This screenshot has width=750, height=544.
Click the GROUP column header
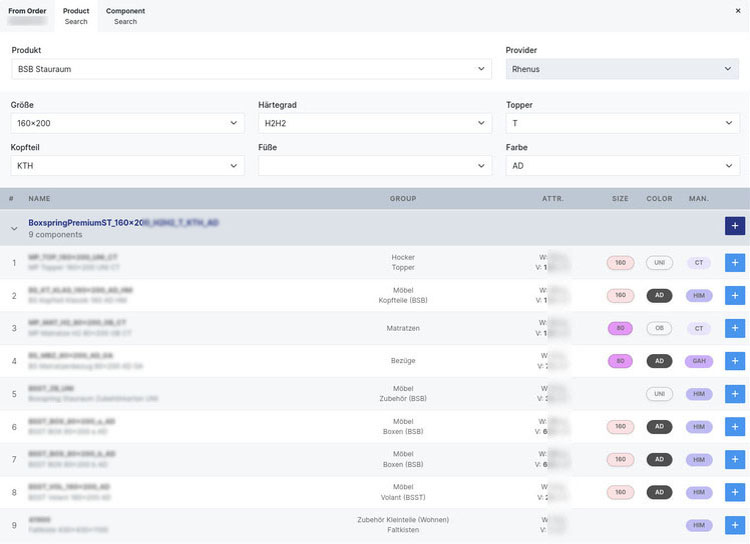point(402,199)
